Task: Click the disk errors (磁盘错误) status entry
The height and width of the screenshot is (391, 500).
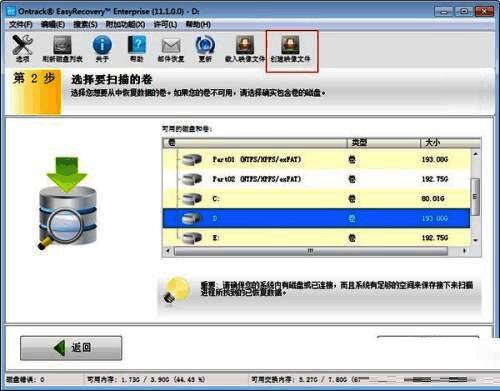Action: point(26,380)
